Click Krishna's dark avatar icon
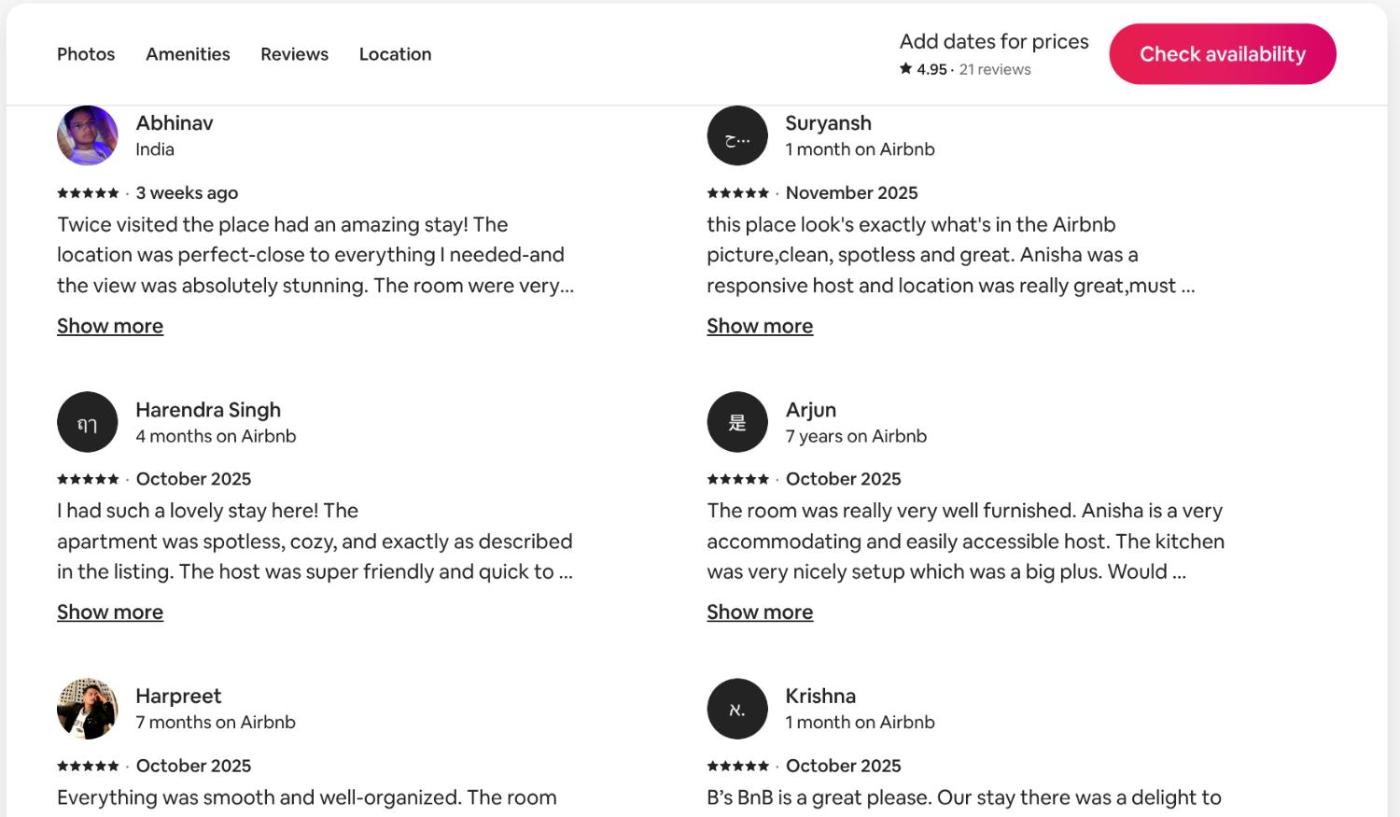This screenshot has width=1400, height=817. click(x=737, y=708)
